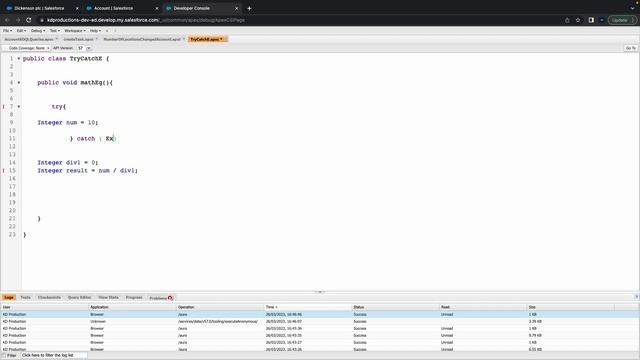Open the API Version dropdown arrow
Image resolution: width=640 pixels, height=360 pixels.
click(89, 48)
